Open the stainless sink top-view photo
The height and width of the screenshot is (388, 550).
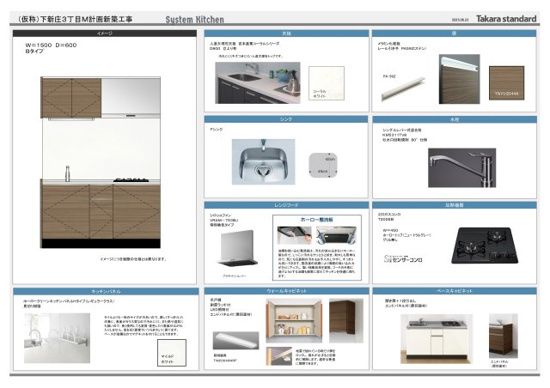tap(263, 162)
